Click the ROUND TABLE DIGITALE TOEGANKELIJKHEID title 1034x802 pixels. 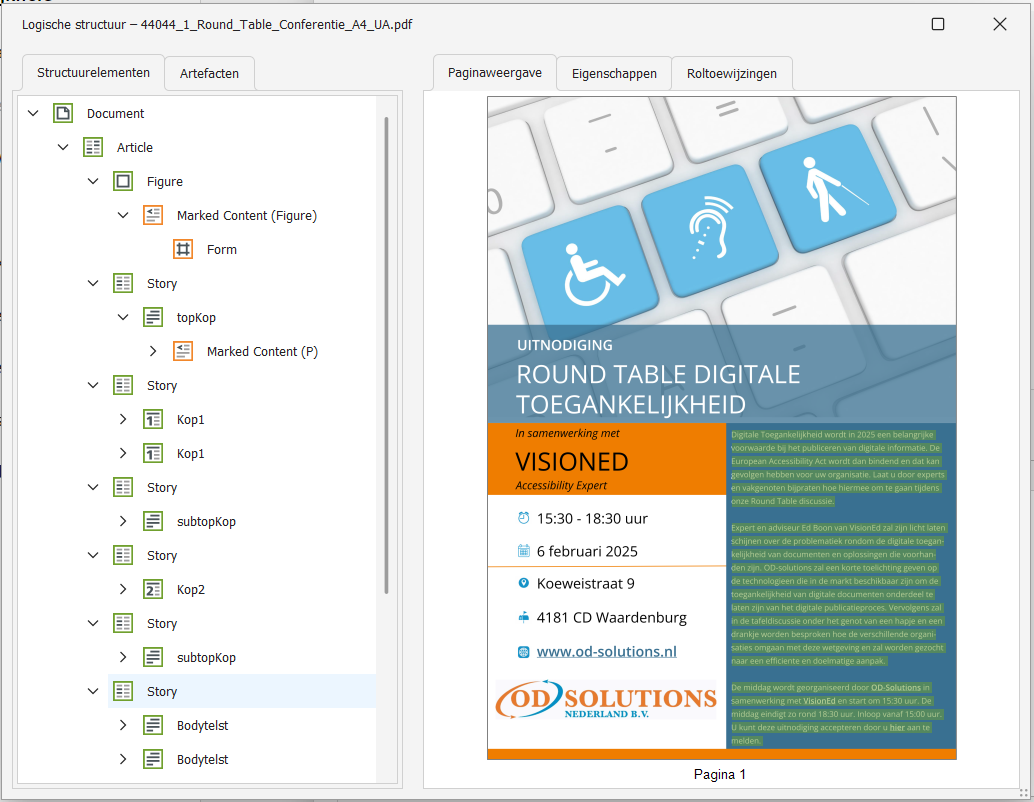point(657,389)
